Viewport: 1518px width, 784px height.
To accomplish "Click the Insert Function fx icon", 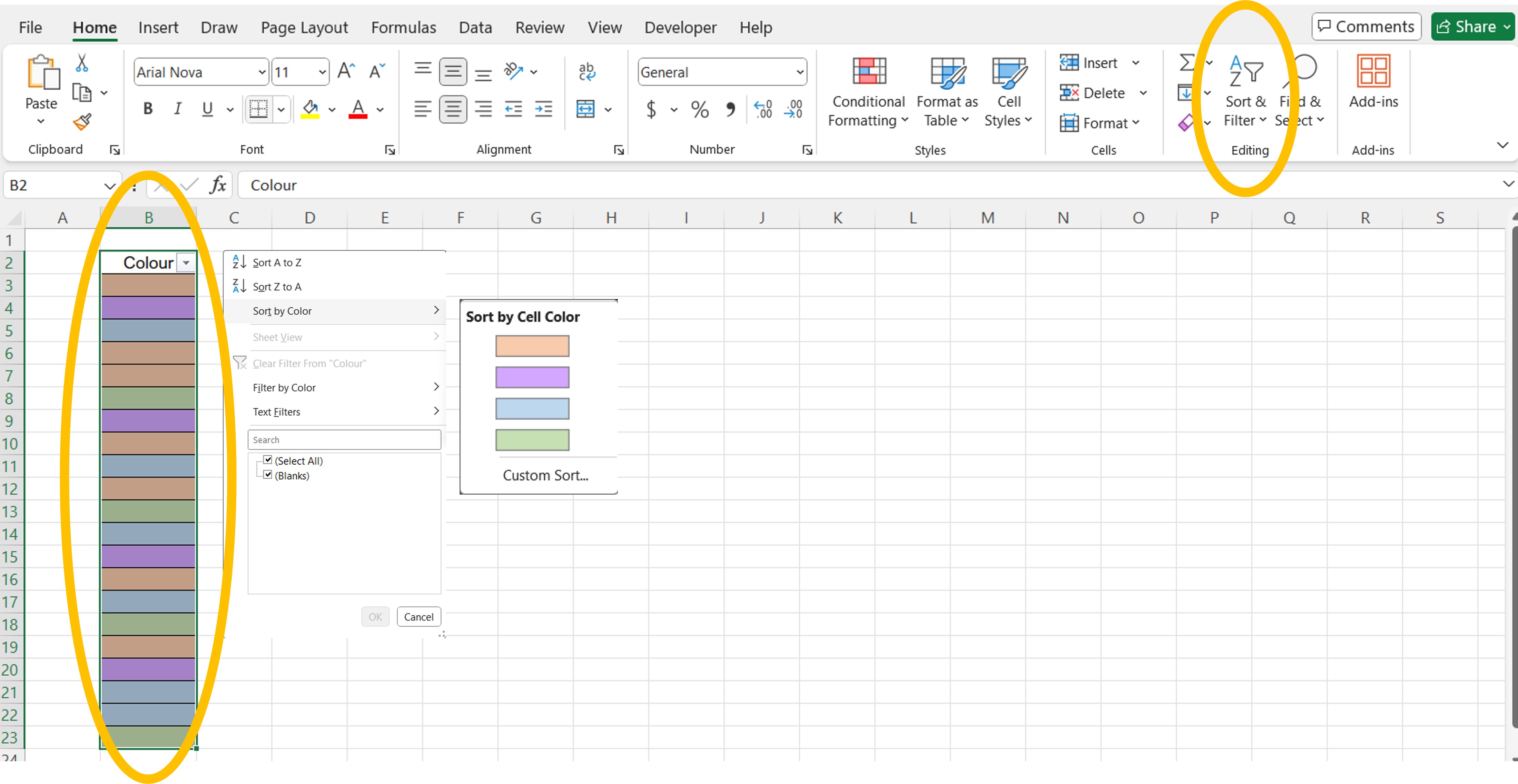I will (217, 186).
